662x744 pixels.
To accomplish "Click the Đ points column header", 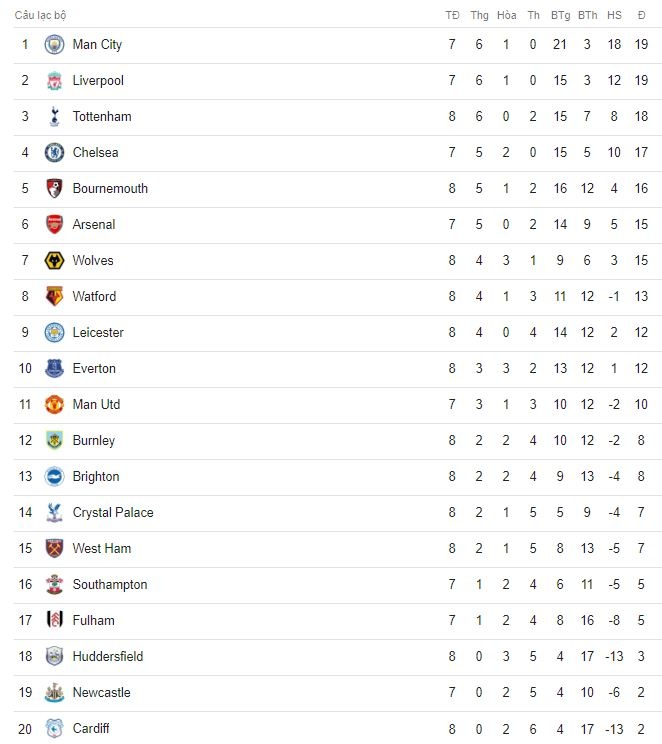I will (642, 16).
